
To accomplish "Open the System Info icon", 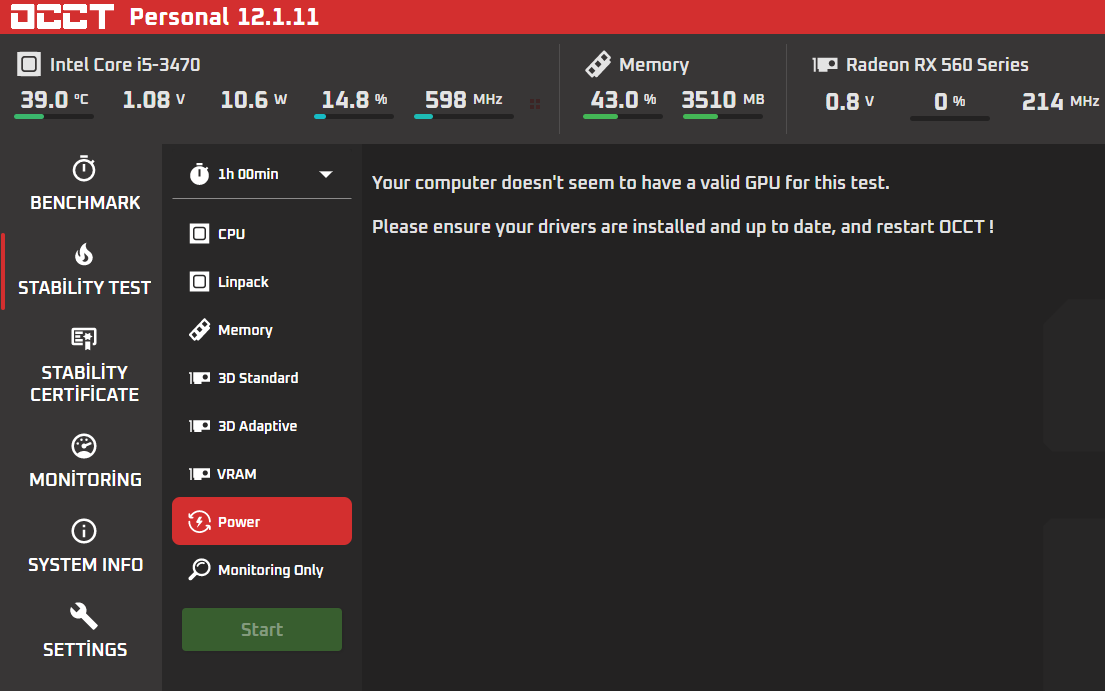I will point(84,531).
